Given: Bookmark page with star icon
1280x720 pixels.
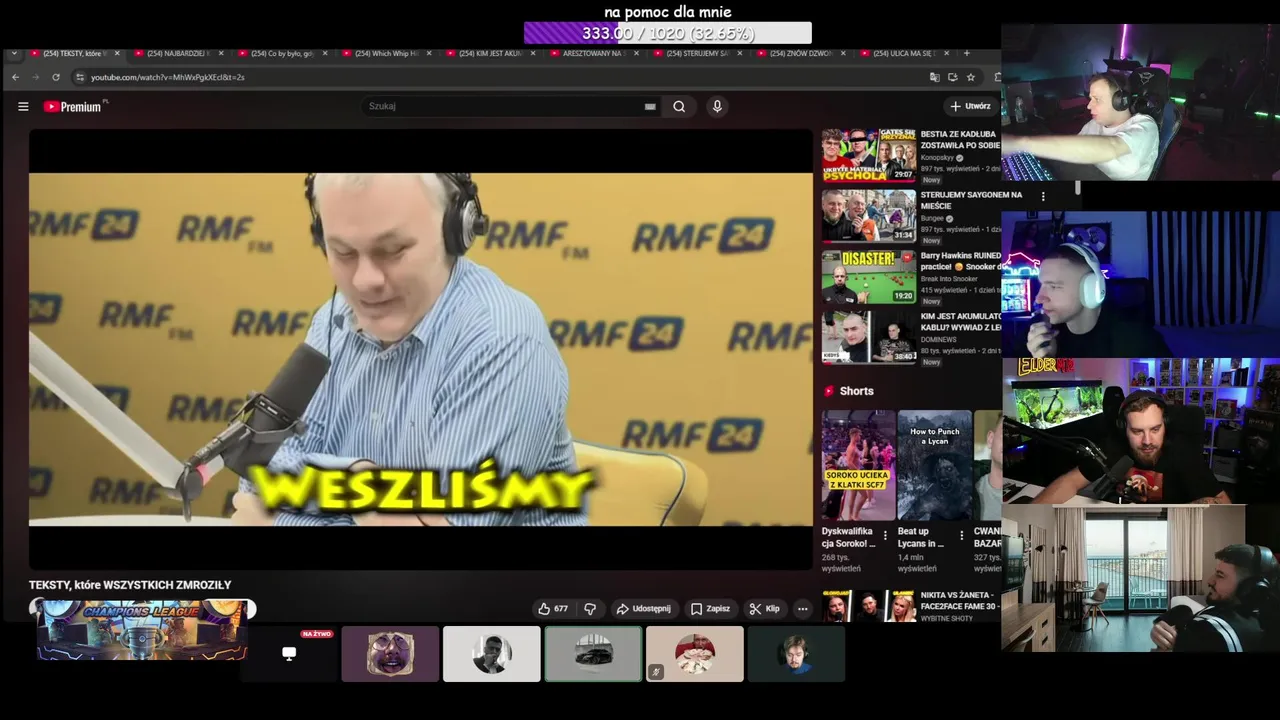Looking at the screenshot, I should (971, 77).
